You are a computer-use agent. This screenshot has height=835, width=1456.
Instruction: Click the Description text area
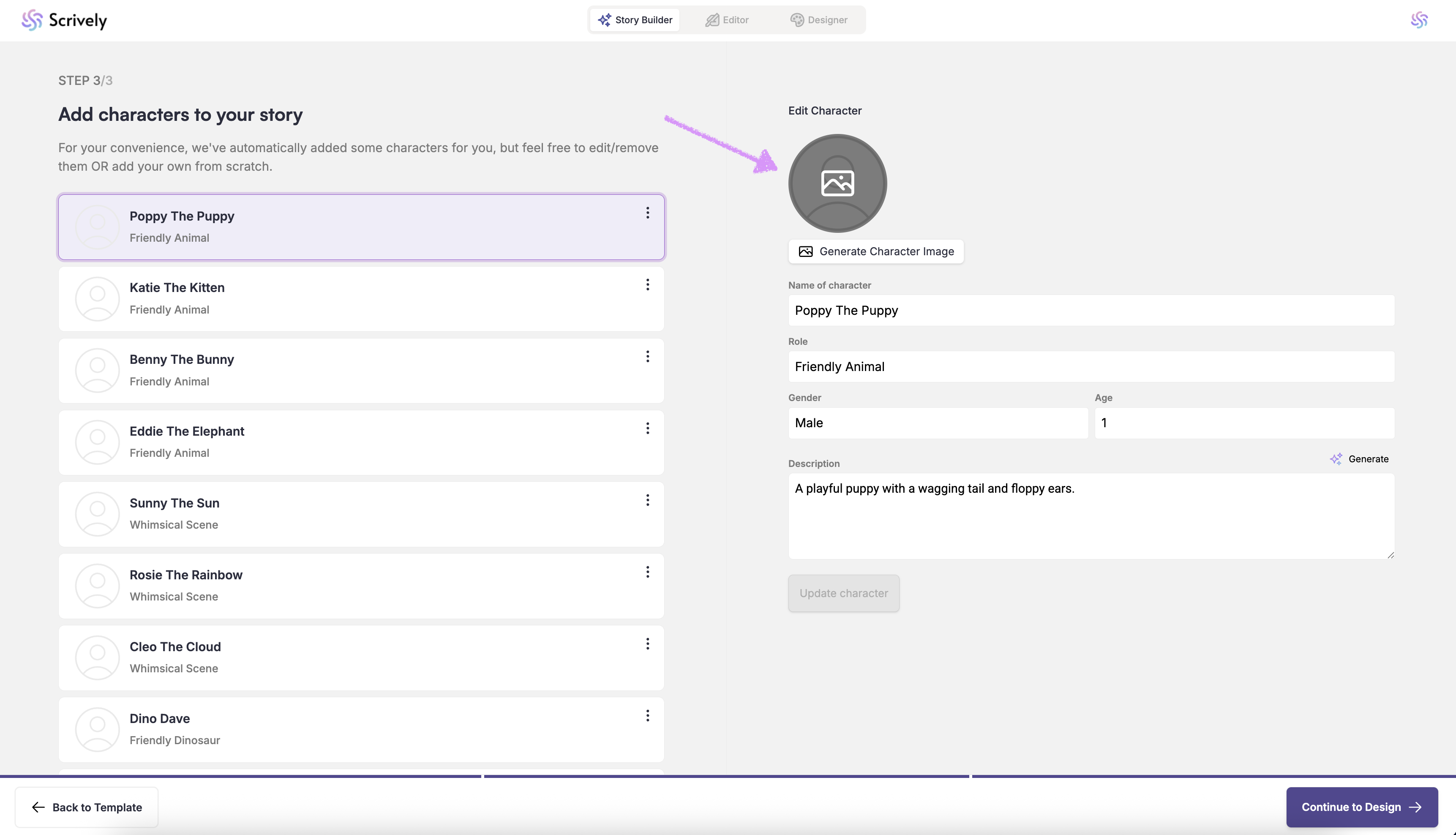click(1091, 516)
